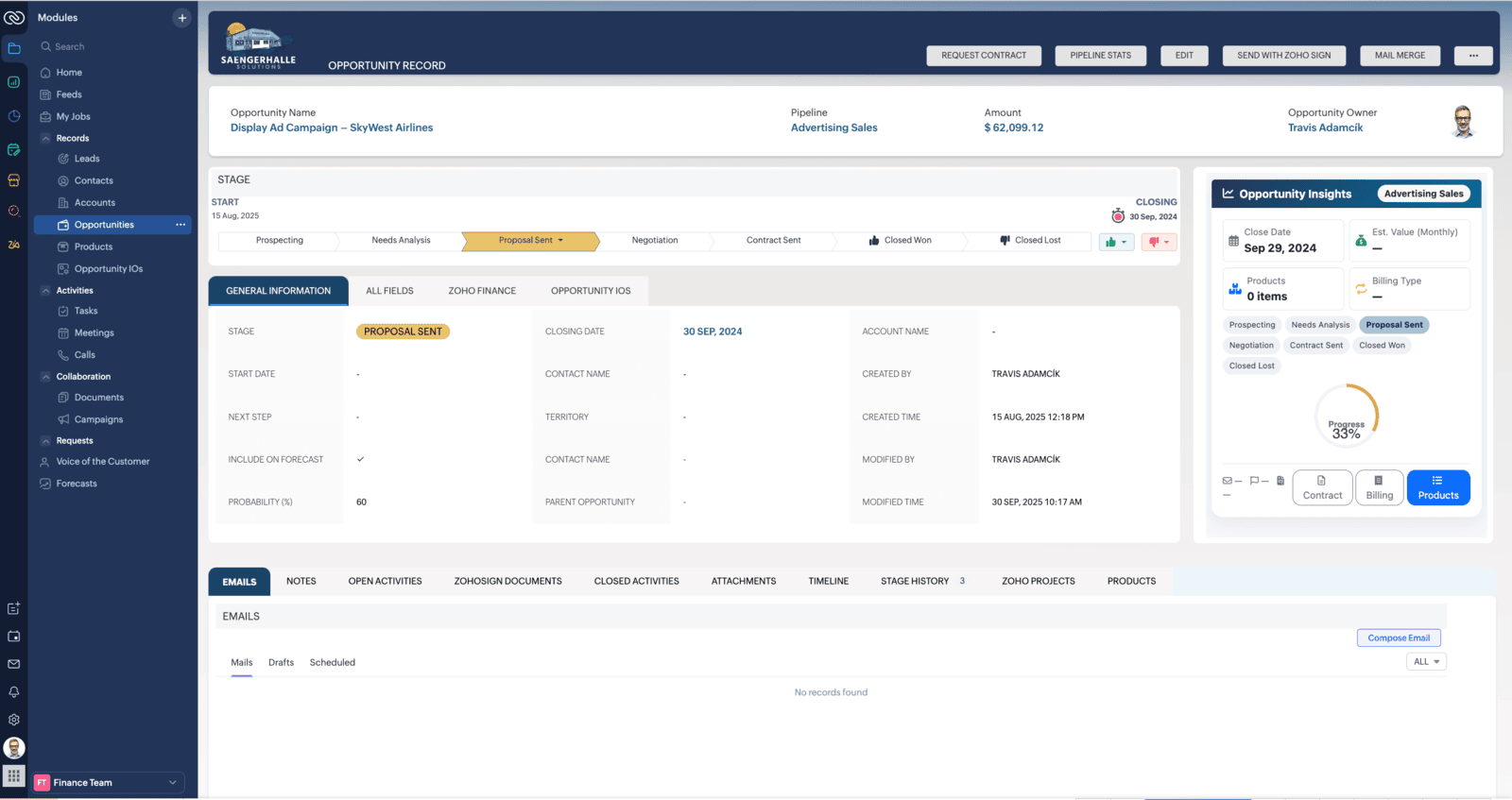Viewport: 1512px width, 800px height.
Task: Click the notification bell icon
Action: point(14,692)
